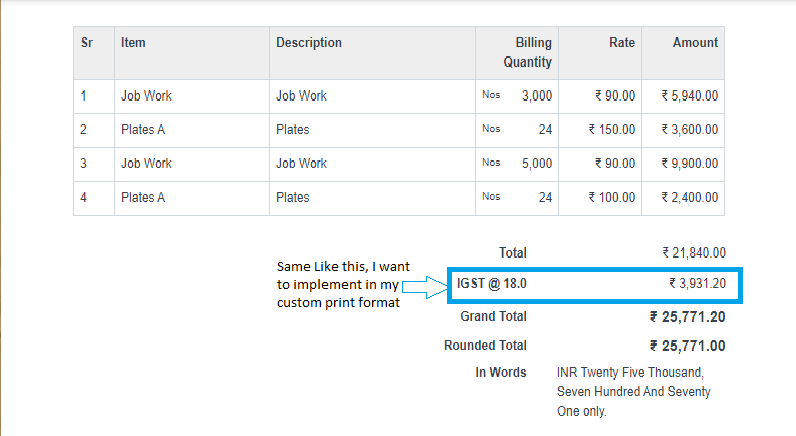Screen dimensions: 796x436
Task: Click the IGST amount ₹ 3,931.20
Action: click(698, 284)
